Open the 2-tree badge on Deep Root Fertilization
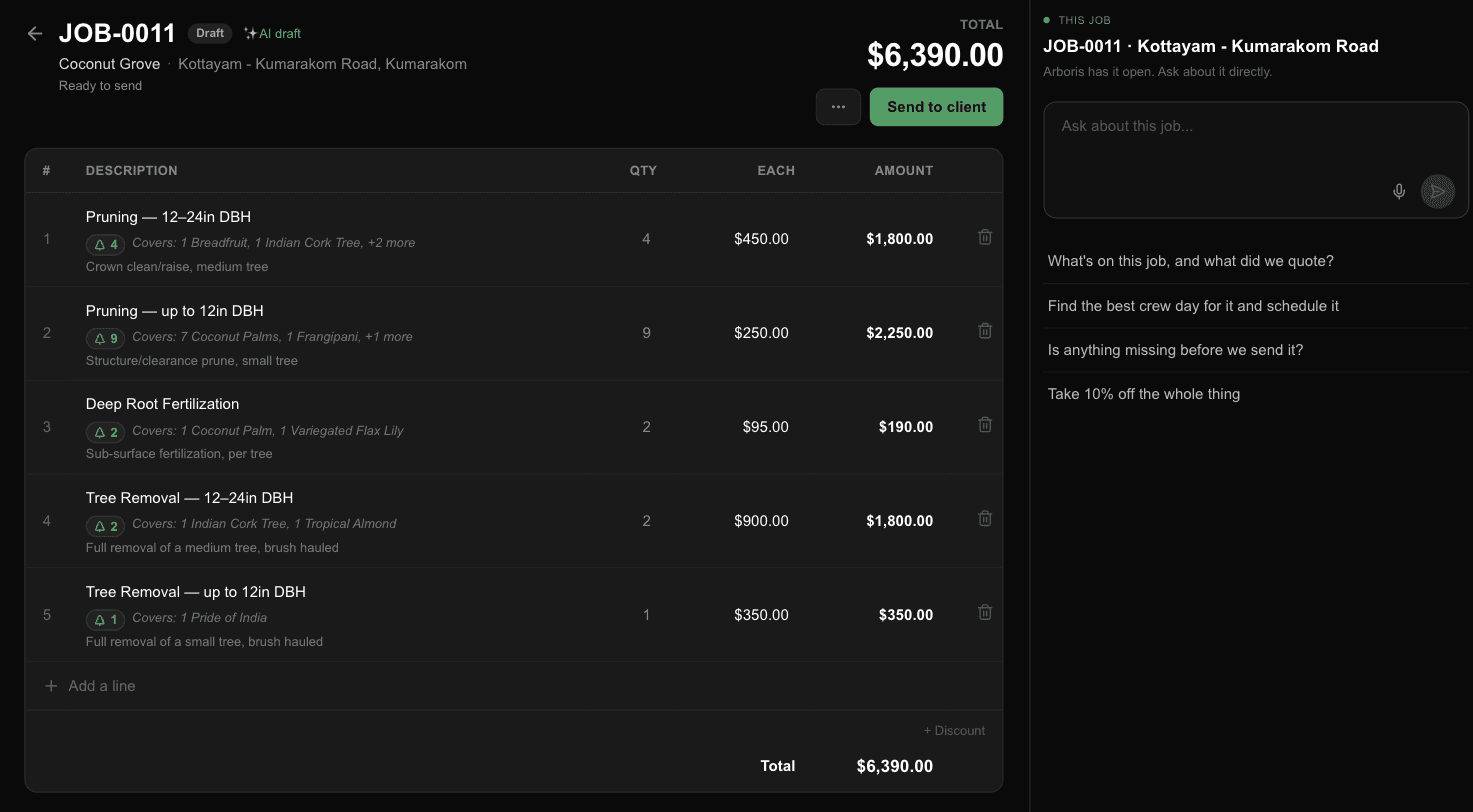 tap(105, 432)
